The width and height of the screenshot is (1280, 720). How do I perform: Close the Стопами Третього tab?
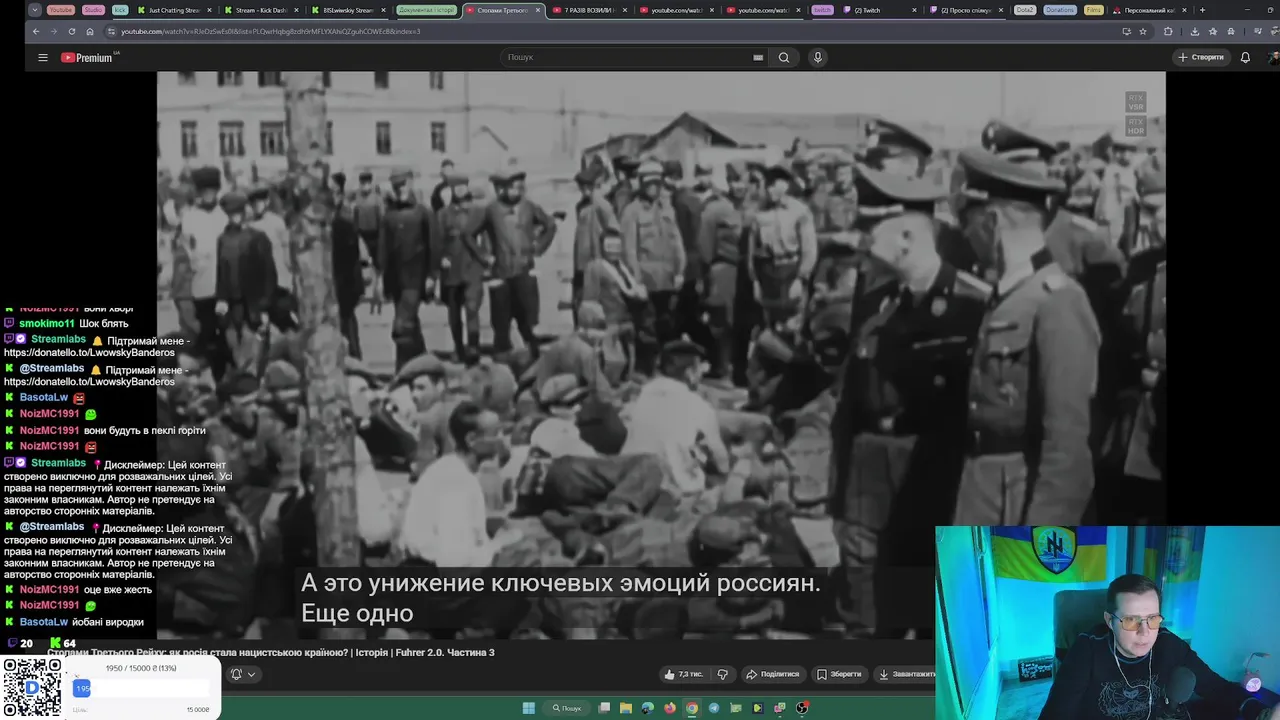click(x=538, y=10)
